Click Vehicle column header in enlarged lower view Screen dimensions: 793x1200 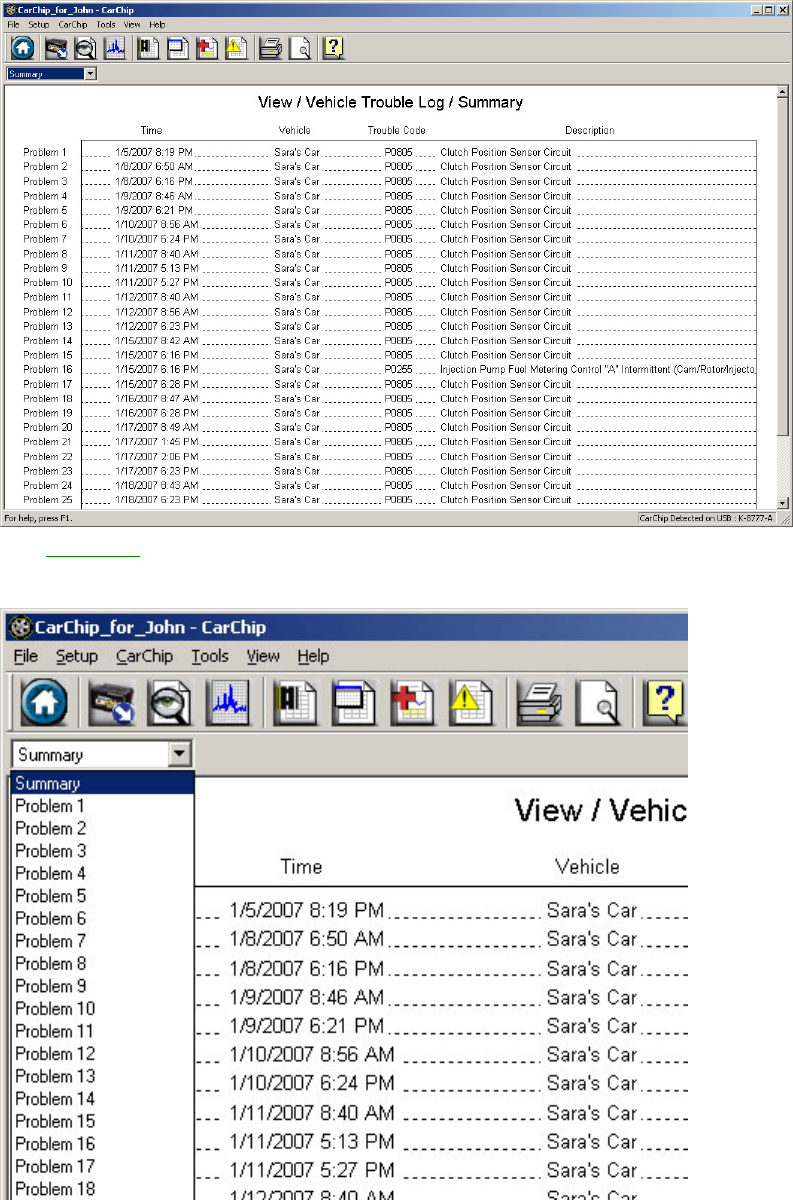587,867
